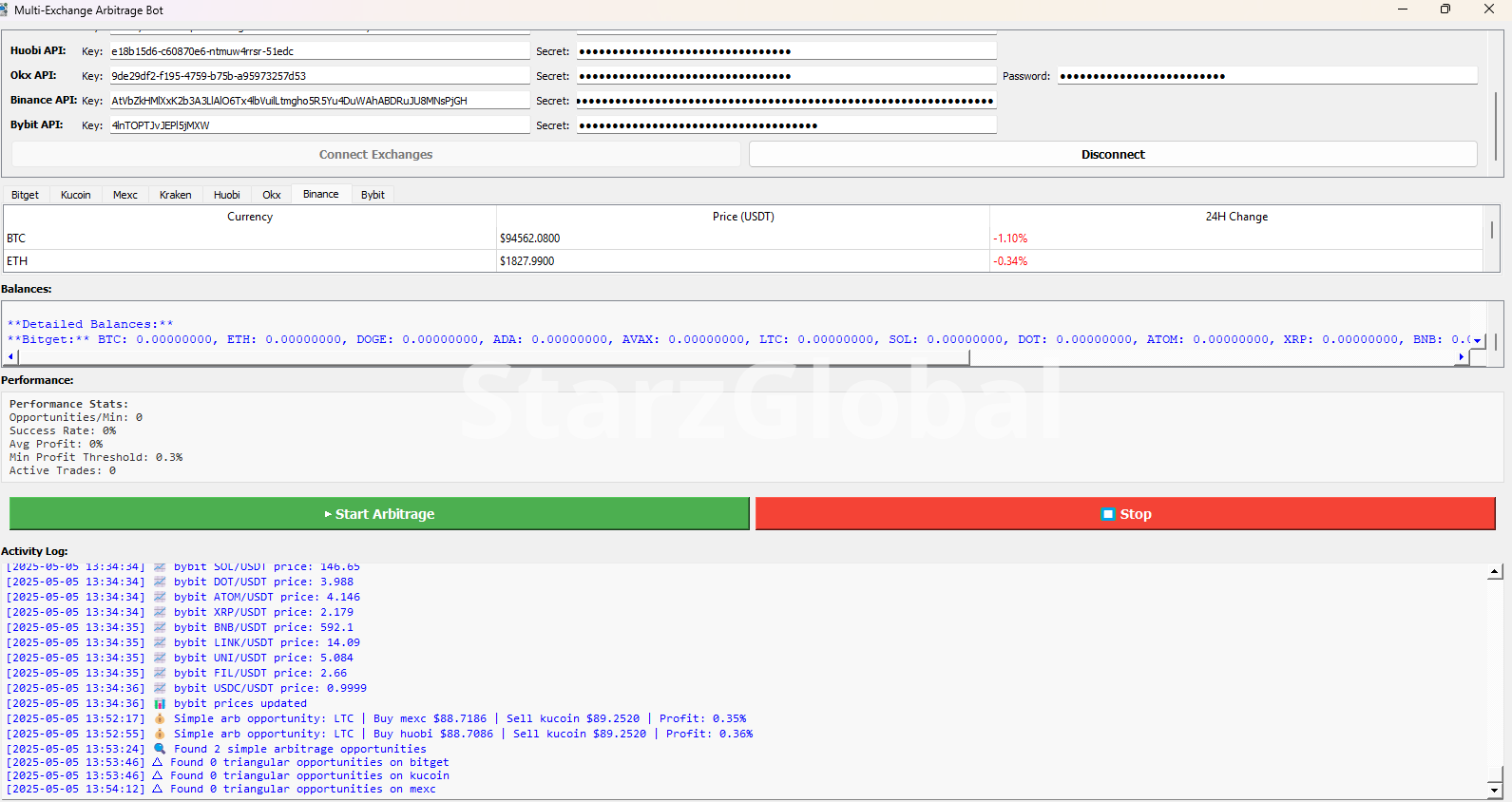Viewport: 1512px width, 802px height.
Task: Click the app icon in title bar
Action: pos(4,10)
